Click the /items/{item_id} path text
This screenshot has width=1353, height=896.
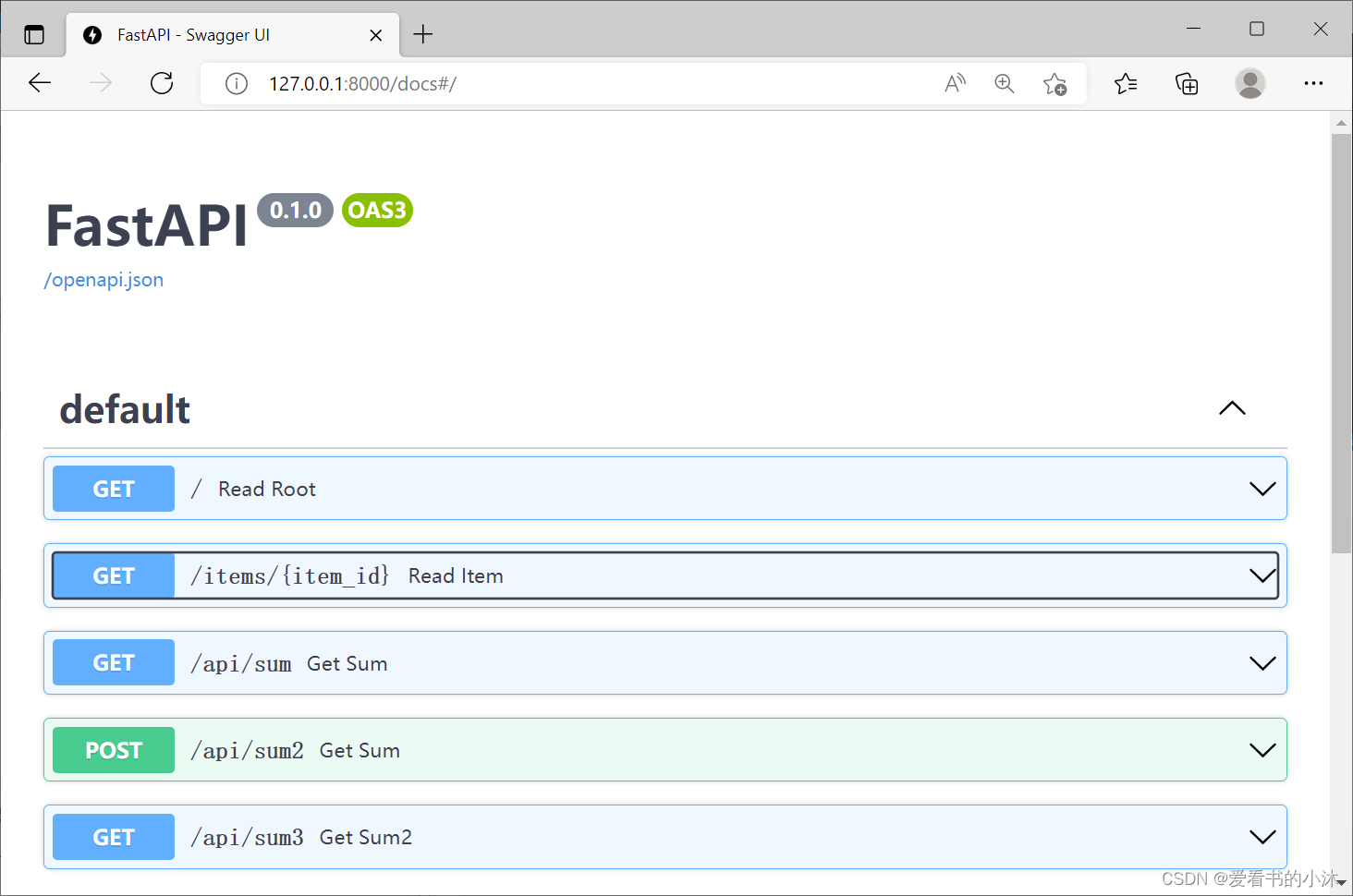tap(289, 576)
